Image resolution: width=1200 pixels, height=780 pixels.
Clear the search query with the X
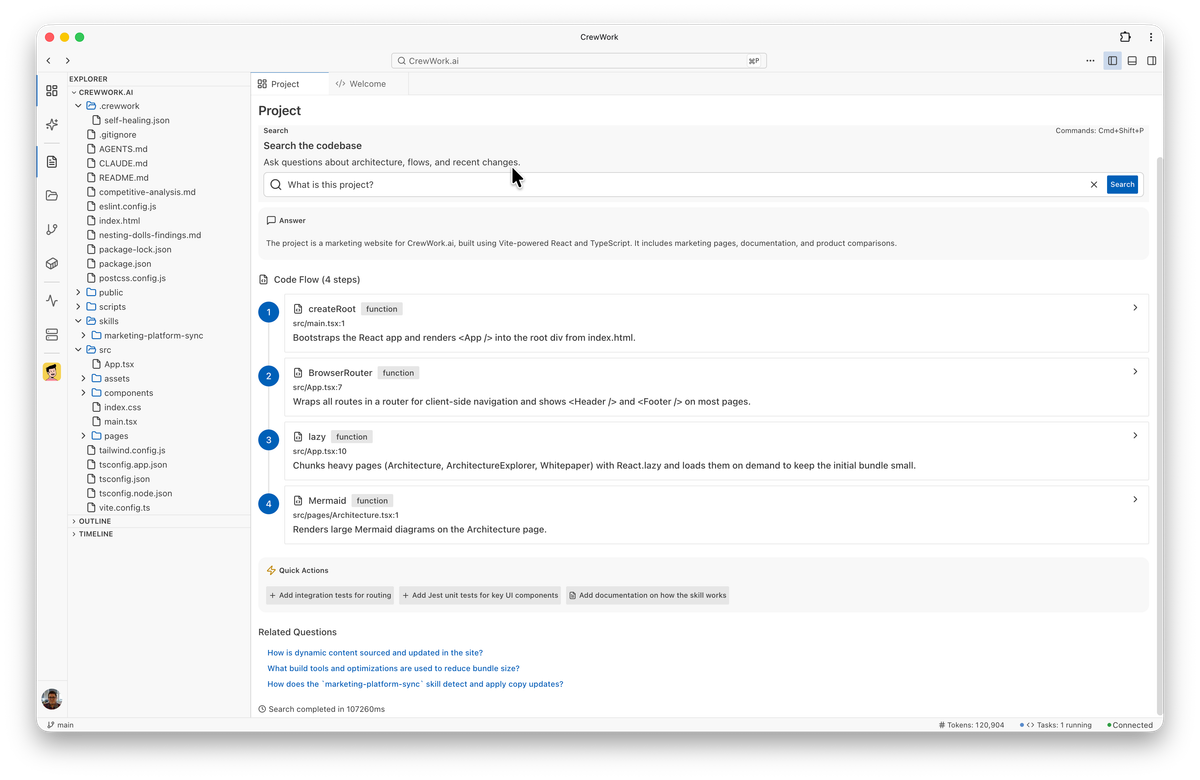[x=1094, y=185]
